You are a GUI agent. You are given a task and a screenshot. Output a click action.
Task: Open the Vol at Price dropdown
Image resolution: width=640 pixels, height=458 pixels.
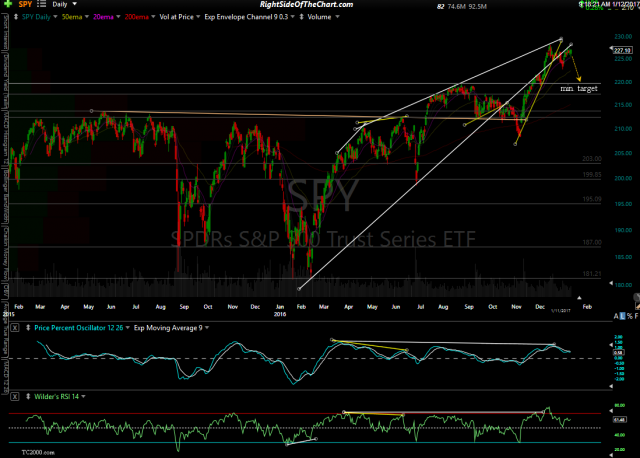click(x=198, y=17)
